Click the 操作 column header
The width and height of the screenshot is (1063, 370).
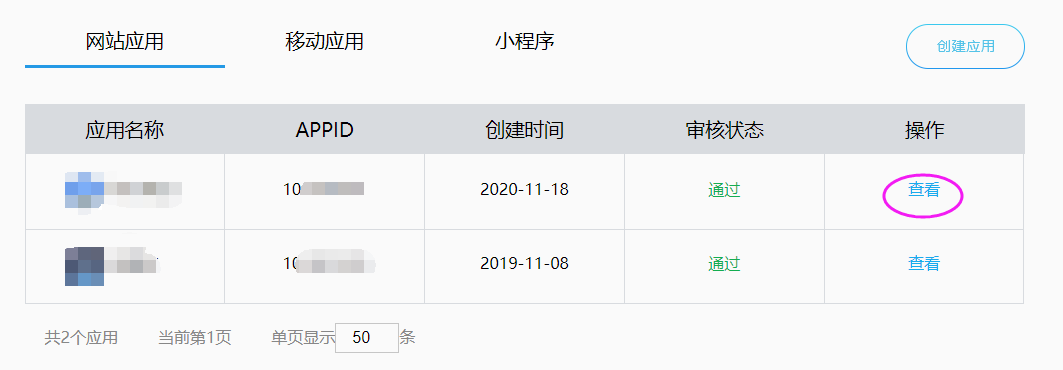pyautogui.click(x=925, y=129)
